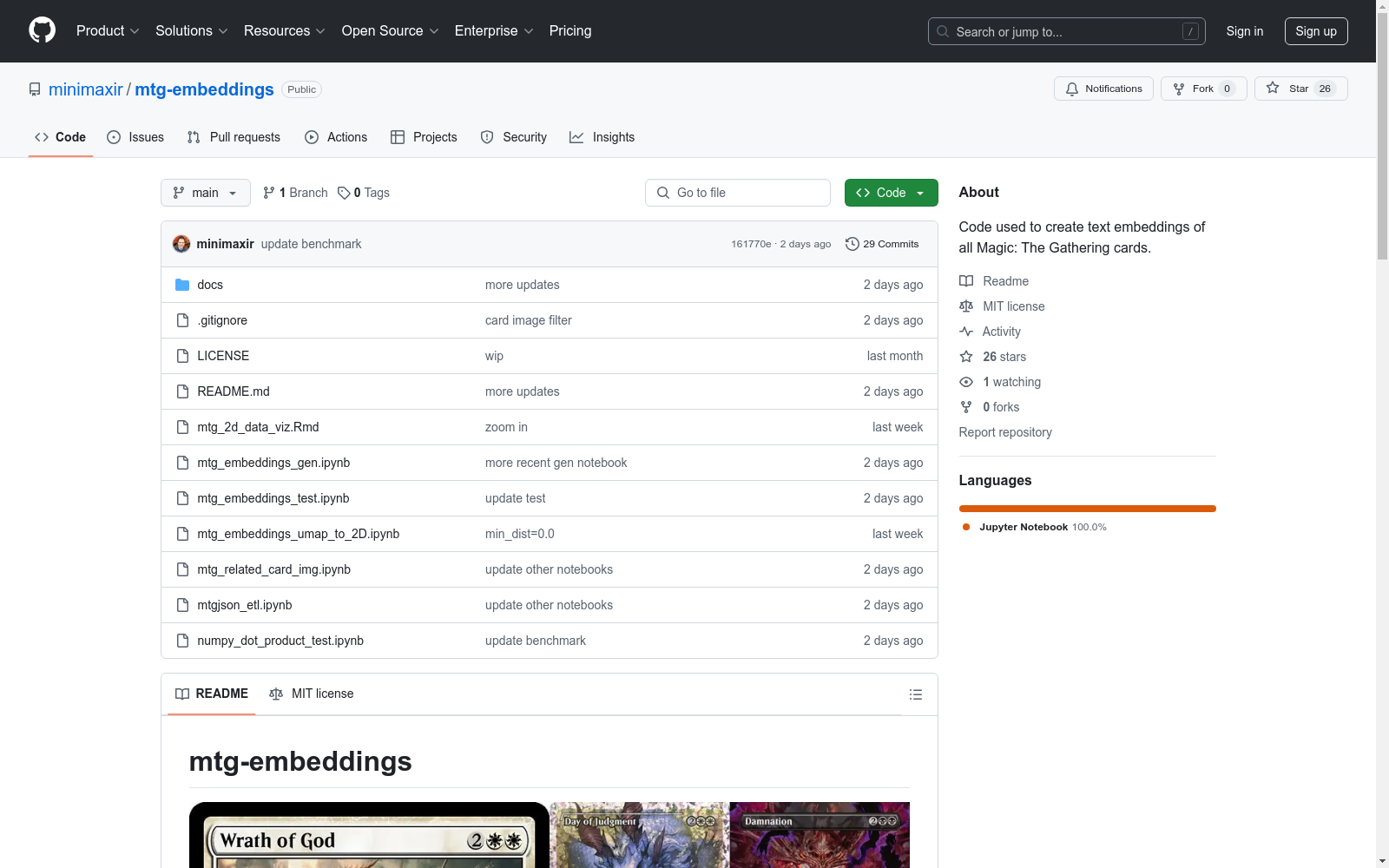The height and width of the screenshot is (868, 1389).
Task: Open the mtg_related_card_img.ipynb file
Action: pos(274,569)
